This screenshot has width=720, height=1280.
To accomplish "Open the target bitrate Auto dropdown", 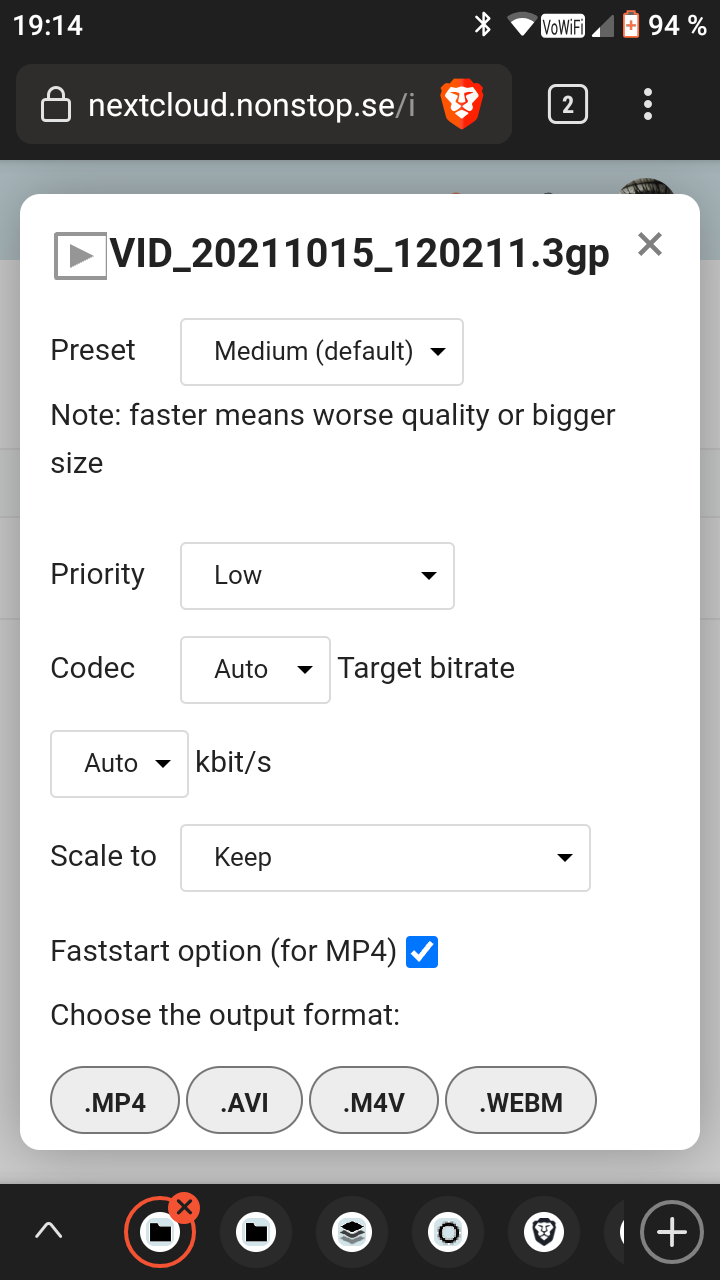I will 119,764.
